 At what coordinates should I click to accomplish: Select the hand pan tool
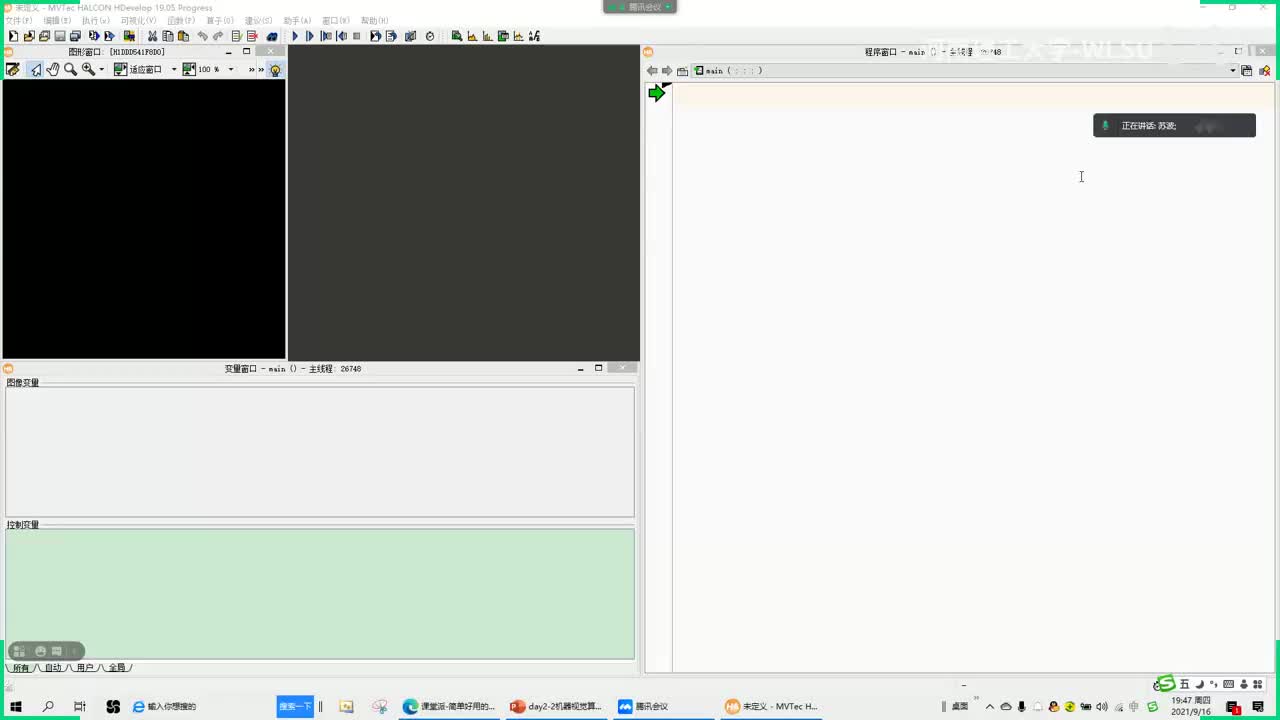pyautogui.click(x=53, y=69)
